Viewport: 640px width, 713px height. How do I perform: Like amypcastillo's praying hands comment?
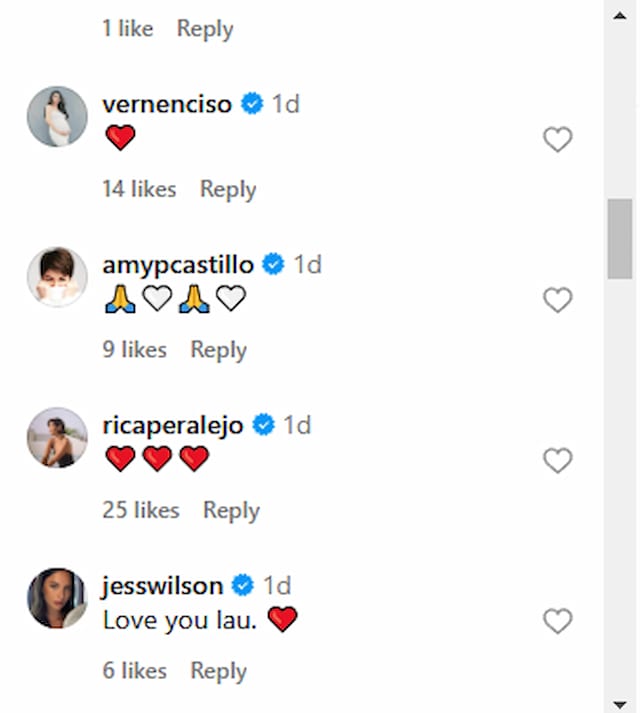click(558, 300)
